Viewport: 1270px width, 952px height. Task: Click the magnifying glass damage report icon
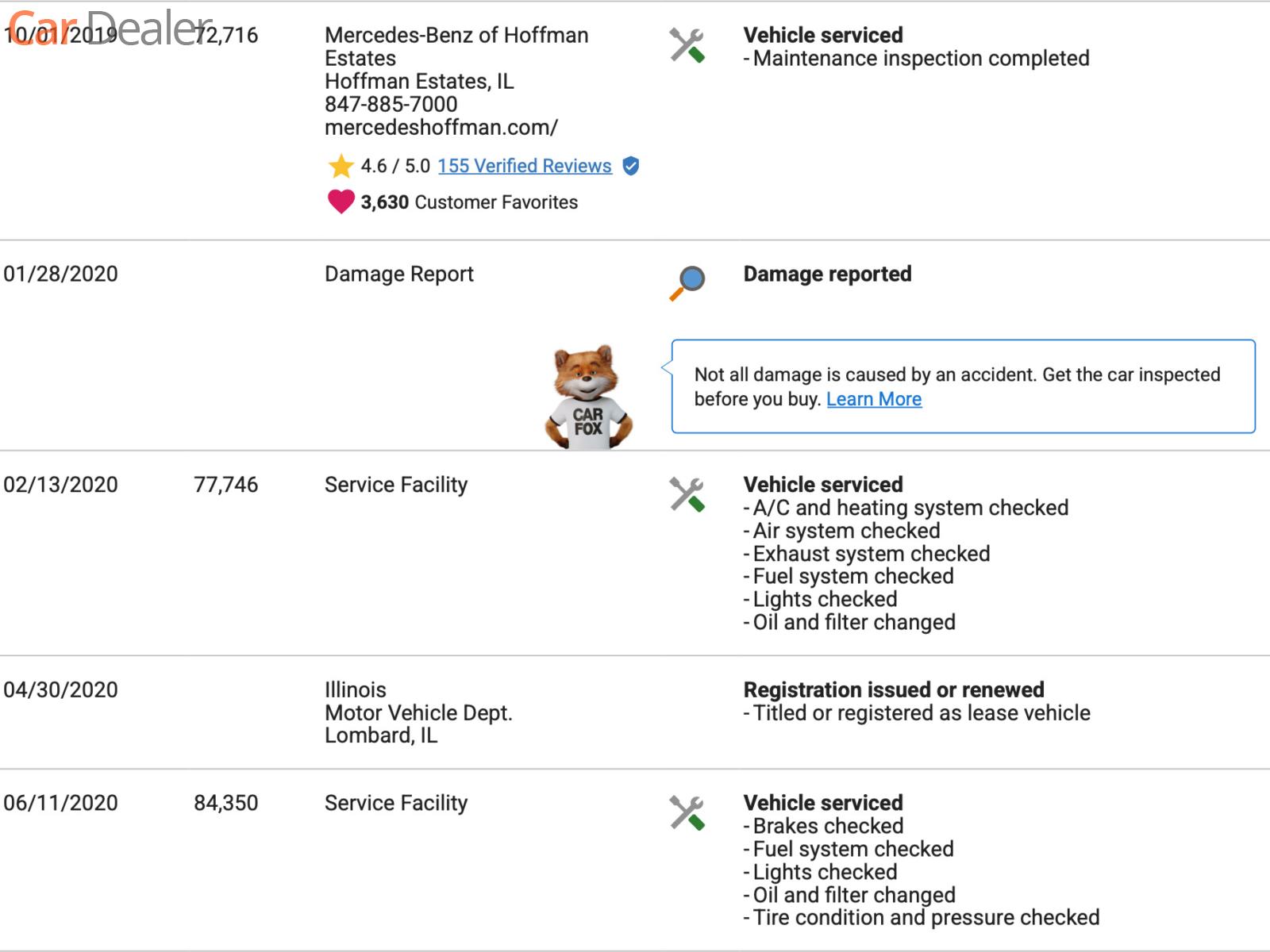click(x=687, y=282)
